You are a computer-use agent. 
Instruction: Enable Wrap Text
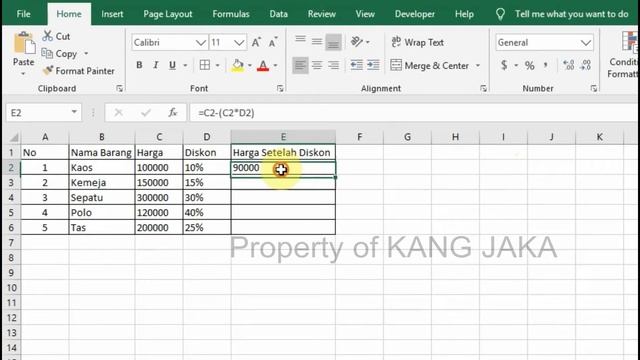point(418,42)
